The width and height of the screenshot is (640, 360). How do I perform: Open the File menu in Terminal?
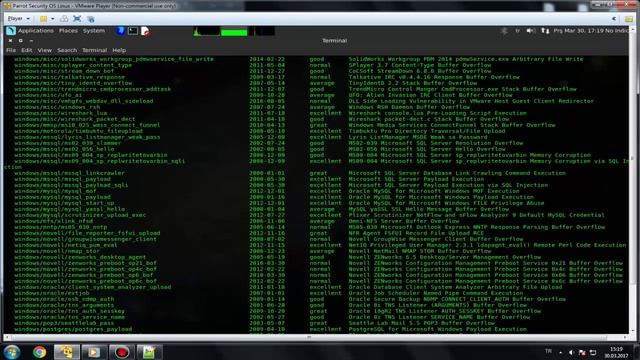[x=11, y=50]
